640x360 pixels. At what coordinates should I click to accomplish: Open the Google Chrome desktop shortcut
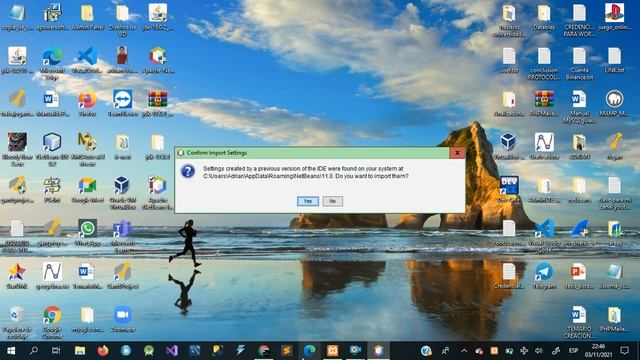pos(52,322)
